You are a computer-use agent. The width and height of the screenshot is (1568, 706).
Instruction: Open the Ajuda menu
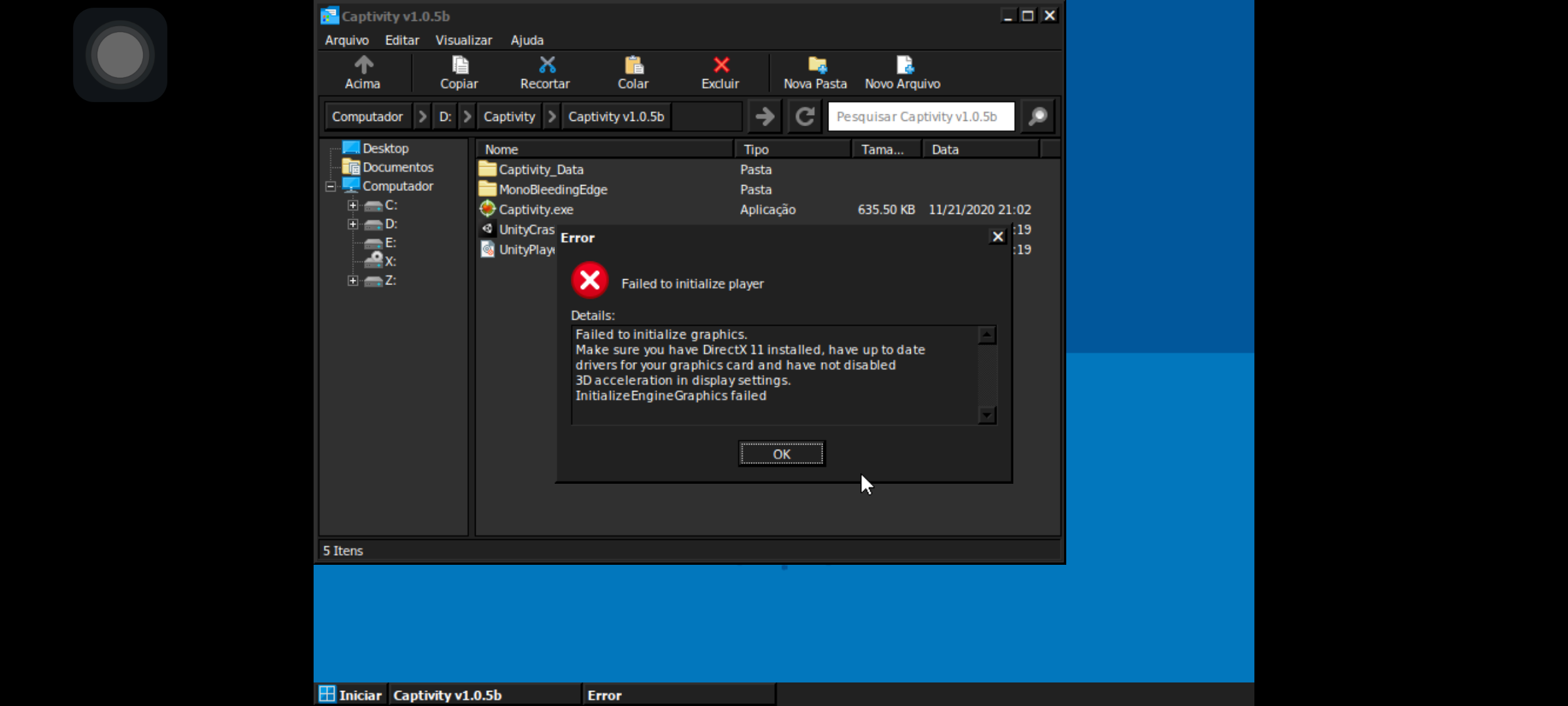coord(527,40)
